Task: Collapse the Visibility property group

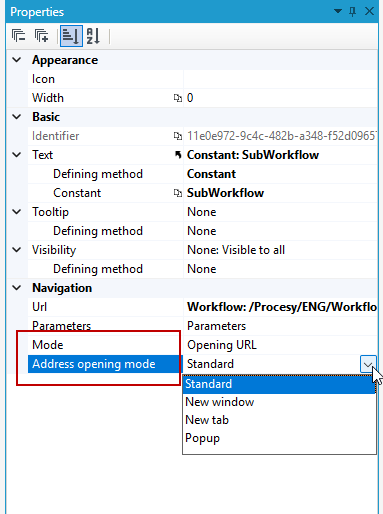Action: [17, 250]
